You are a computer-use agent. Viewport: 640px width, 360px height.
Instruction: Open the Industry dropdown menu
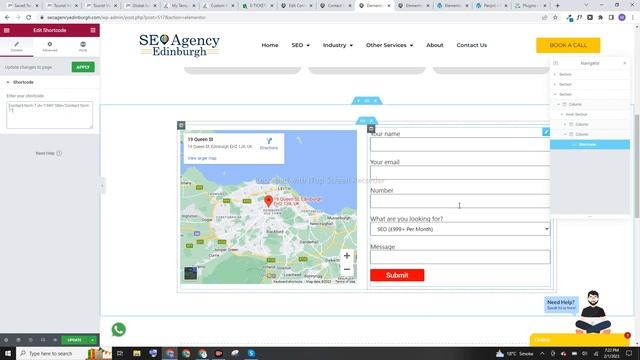pyautogui.click(x=338, y=45)
